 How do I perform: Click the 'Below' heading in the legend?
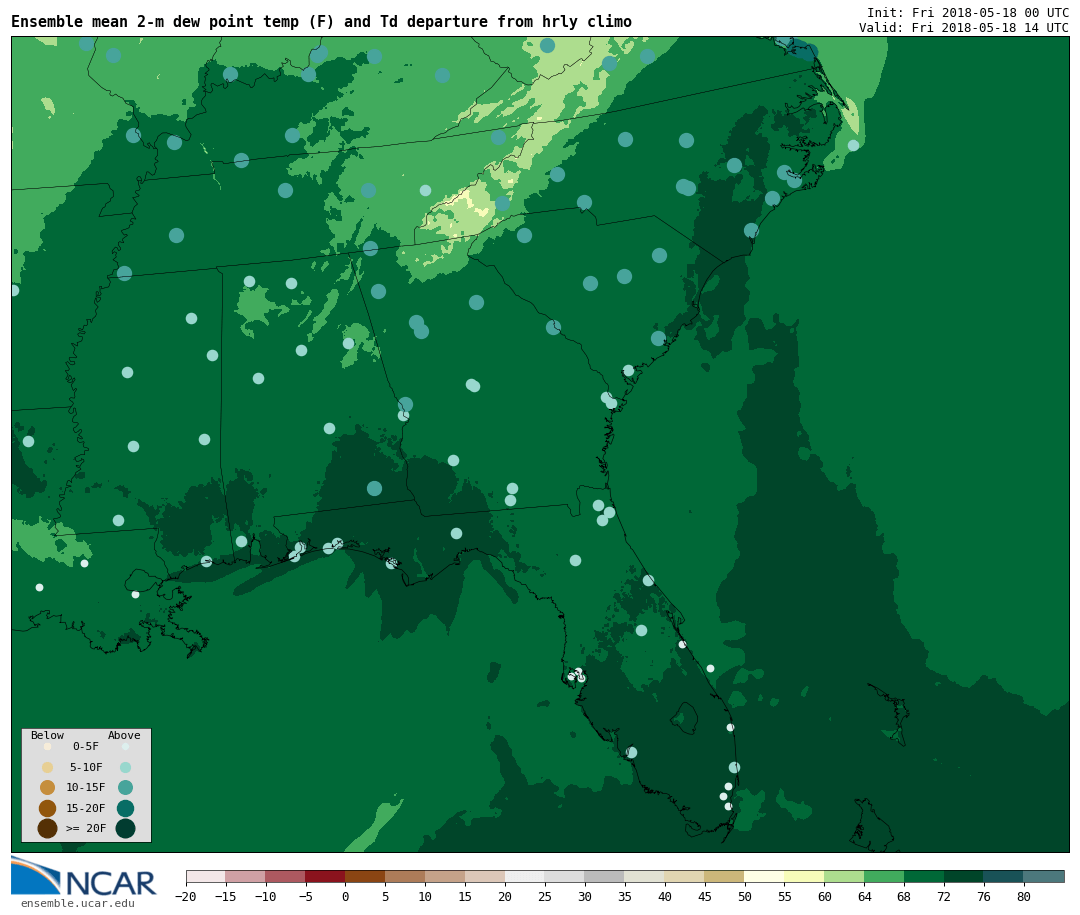[x=47, y=735]
